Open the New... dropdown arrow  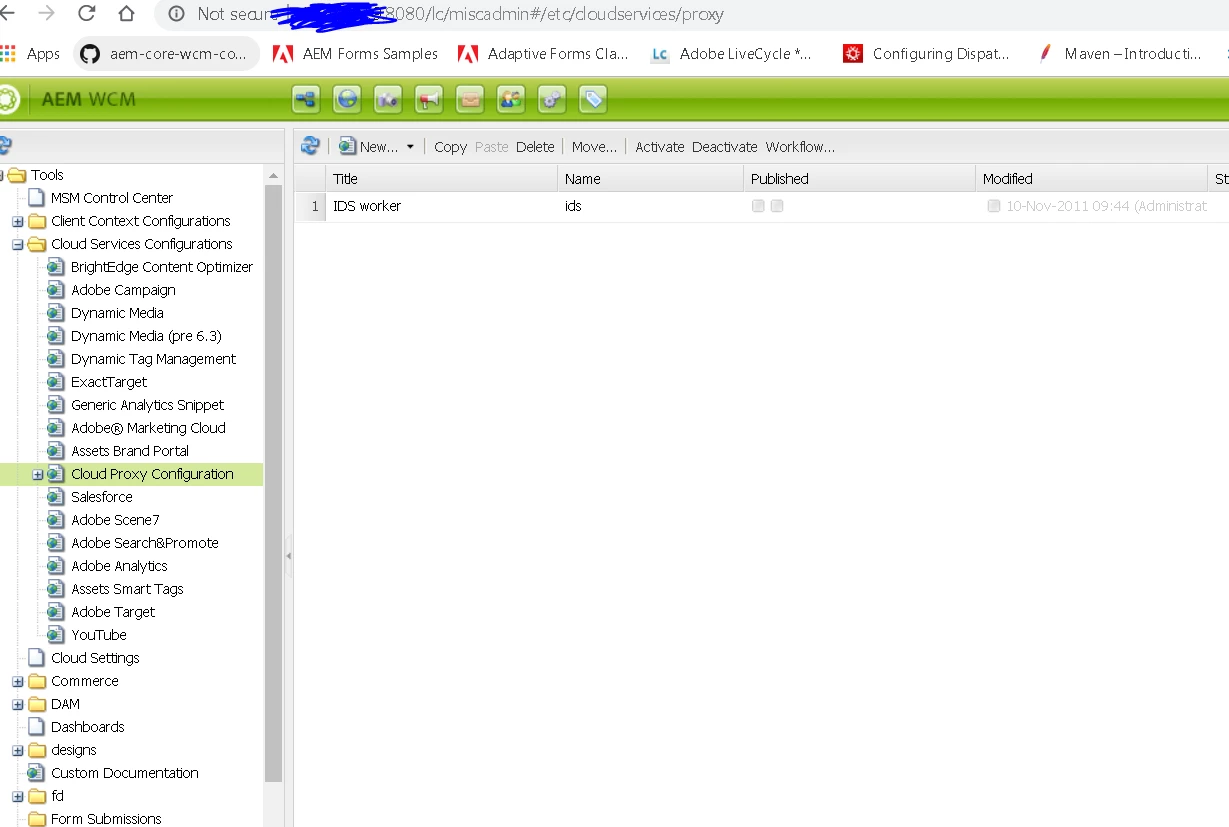click(x=410, y=147)
